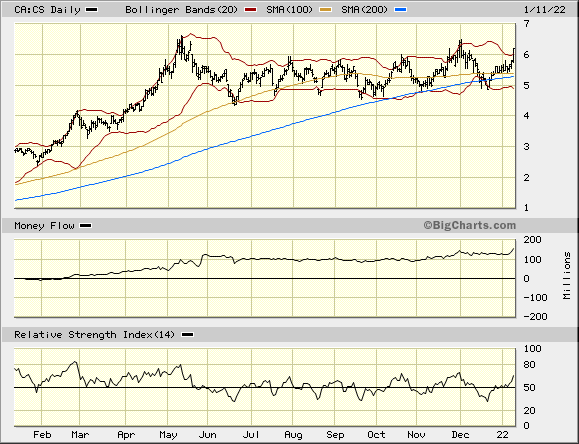Click price axis value 6
579x444 pixels.
527,55
